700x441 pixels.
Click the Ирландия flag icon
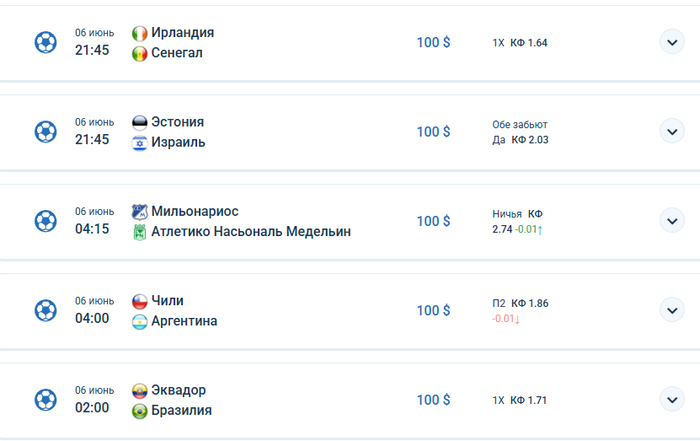tap(140, 33)
